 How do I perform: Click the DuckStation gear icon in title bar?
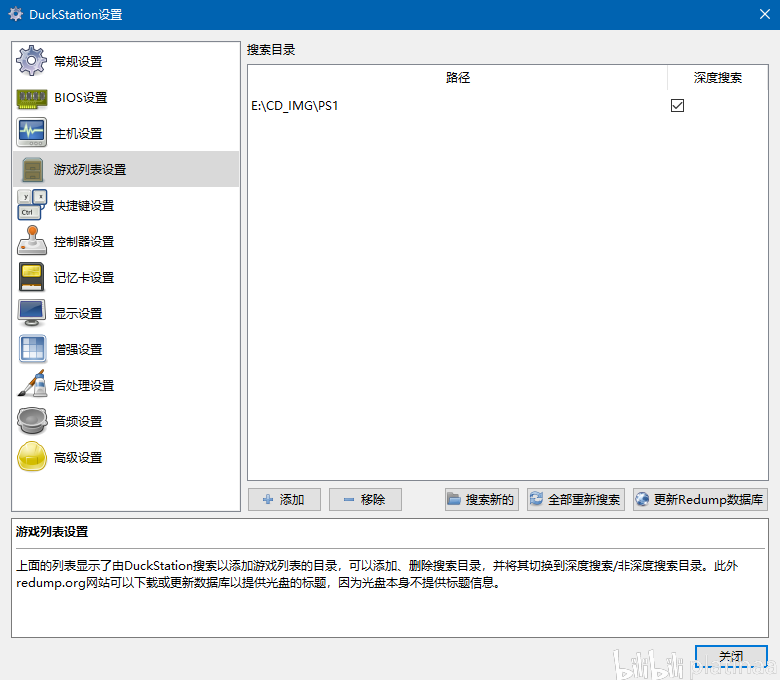point(15,14)
